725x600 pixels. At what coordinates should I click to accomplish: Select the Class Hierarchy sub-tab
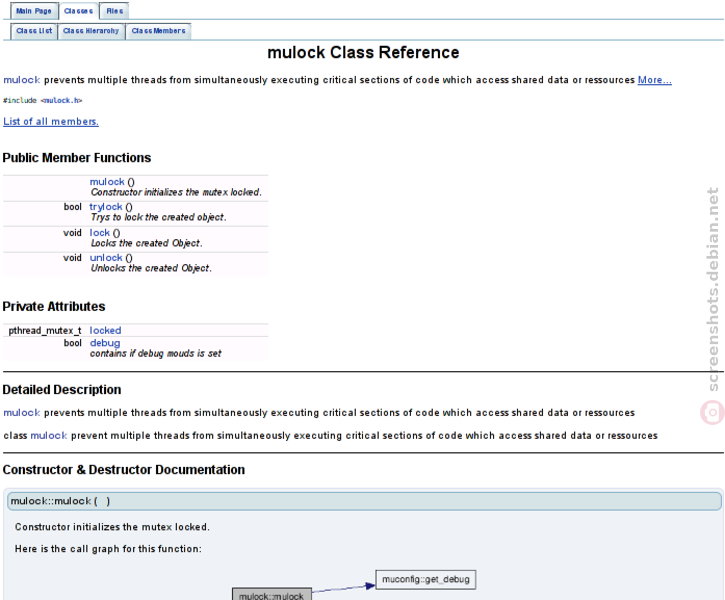(x=91, y=31)
